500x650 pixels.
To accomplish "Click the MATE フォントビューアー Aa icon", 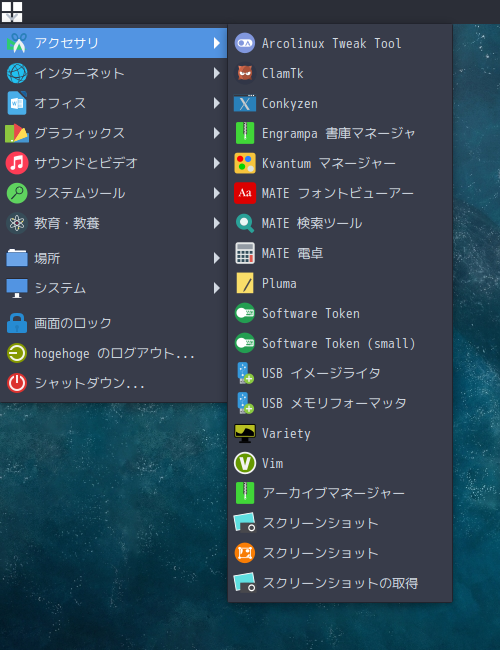I will pyautogui.click(x=245, y=193).
